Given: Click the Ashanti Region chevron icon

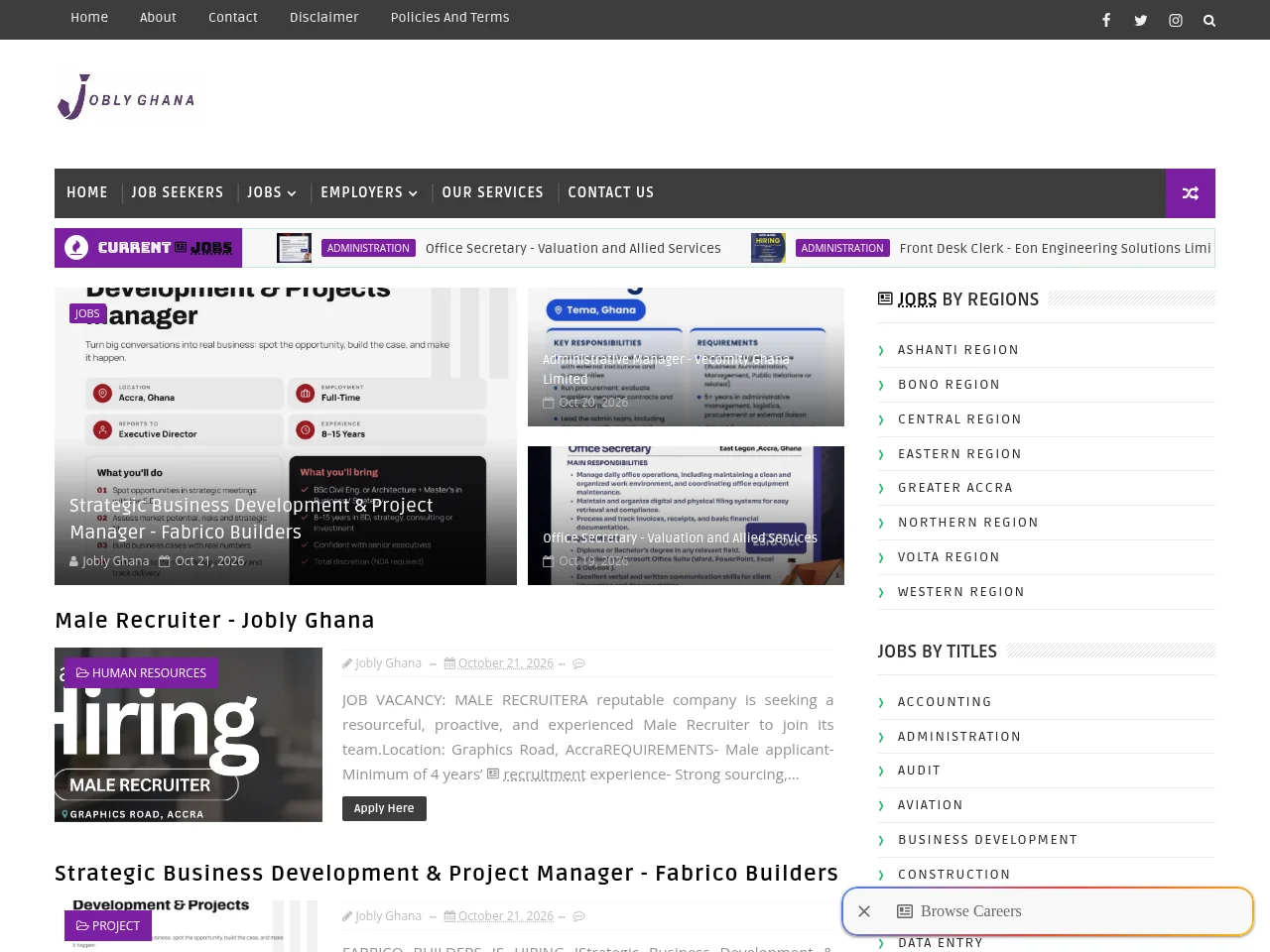Looking at the screenshot, I should point(881,350).
